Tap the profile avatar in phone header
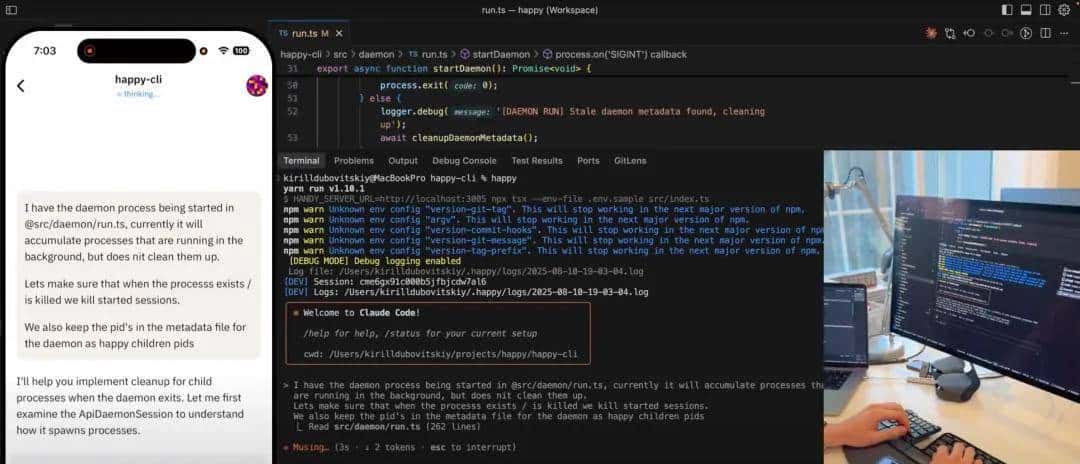This screenshot has height=464, width=1080. click(257, 85)
